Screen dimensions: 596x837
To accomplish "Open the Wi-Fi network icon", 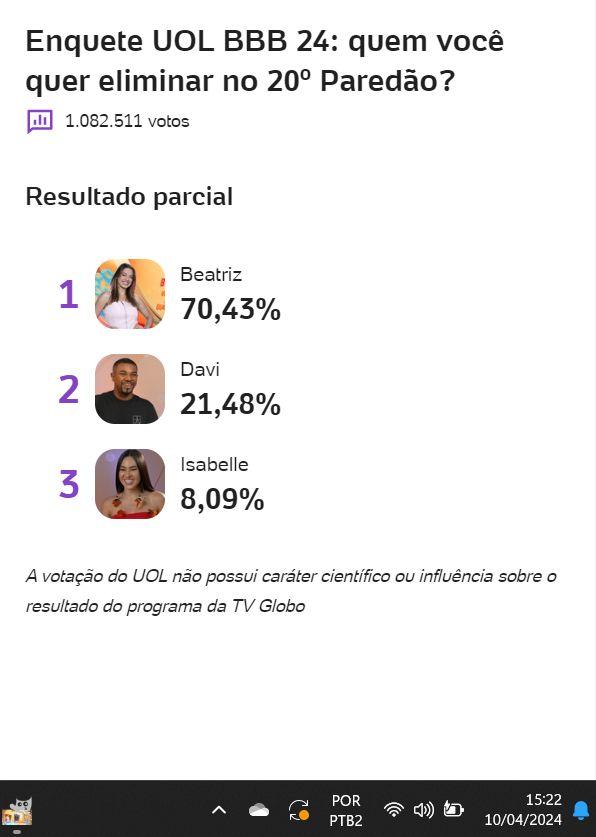I will click(x=394, y=810).
